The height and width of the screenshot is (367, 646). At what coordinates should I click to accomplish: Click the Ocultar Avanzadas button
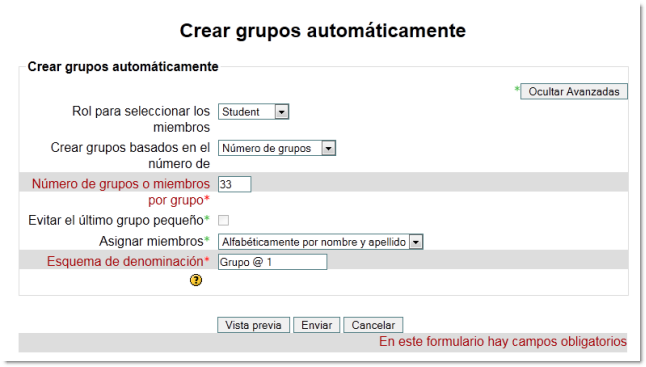pos(574,91)
